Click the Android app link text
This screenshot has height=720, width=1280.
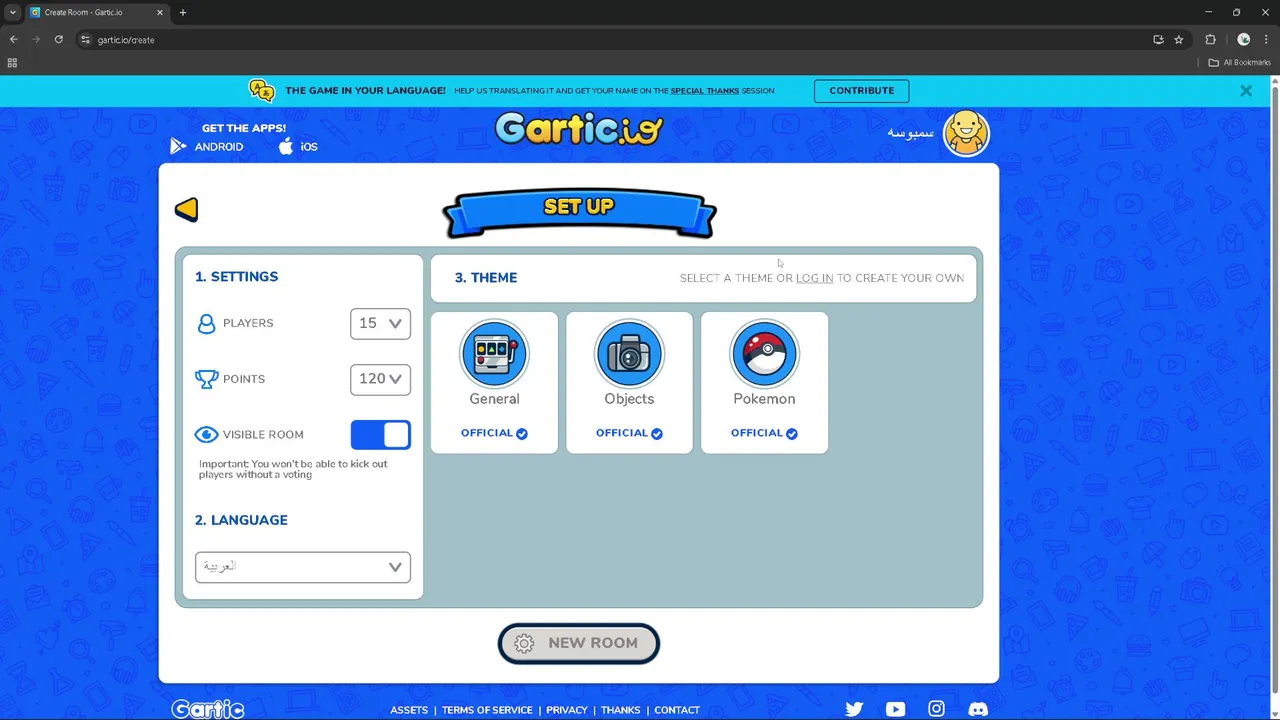(x=219, y=147)
